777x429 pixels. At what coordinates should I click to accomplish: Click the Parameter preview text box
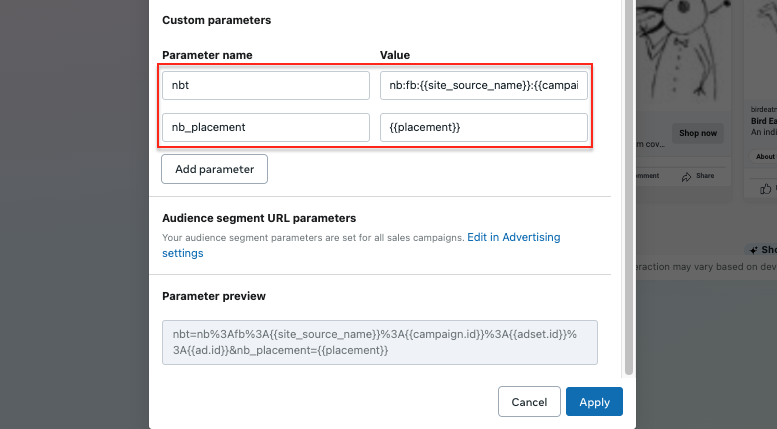[x=379, y=342]
